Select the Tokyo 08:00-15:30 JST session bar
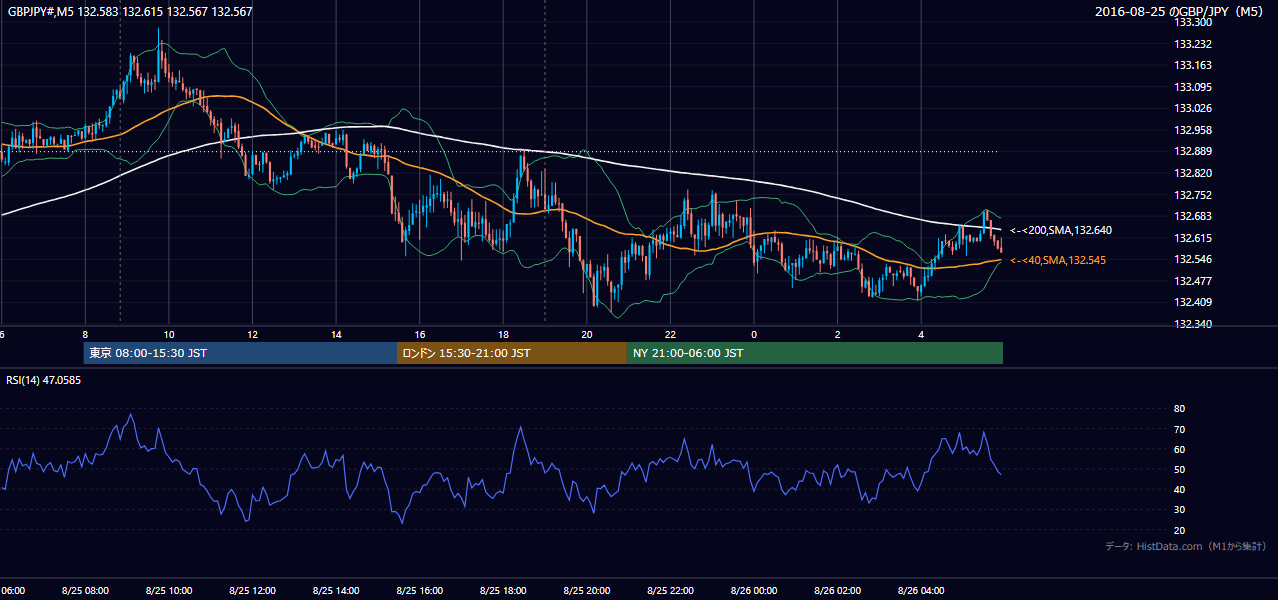The image size is (1278, 600). coord(240,353)
